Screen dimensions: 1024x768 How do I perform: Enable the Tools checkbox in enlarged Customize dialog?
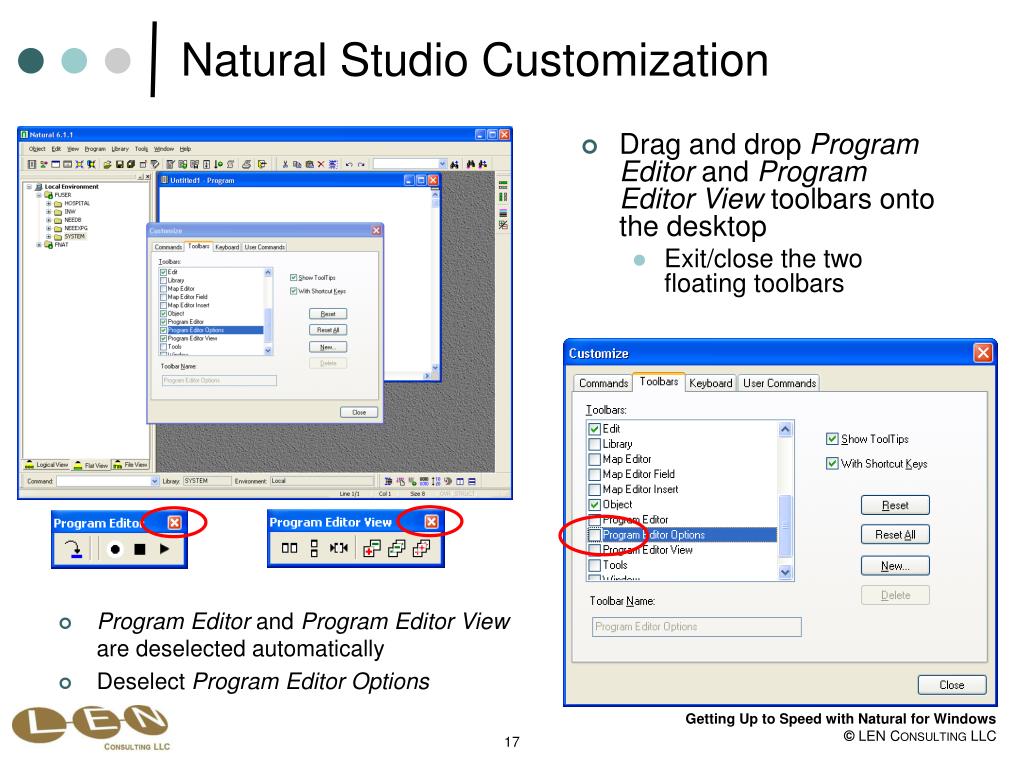tap(594, 565)
